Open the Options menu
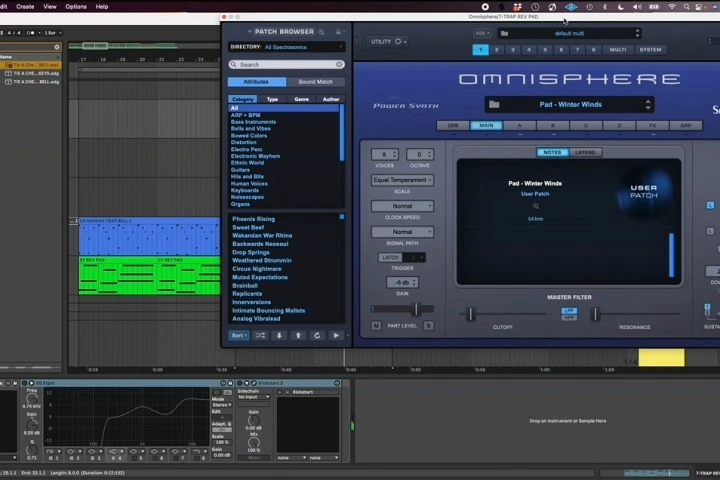This screenshot has width=720, height=480. (x=76, y=6)
